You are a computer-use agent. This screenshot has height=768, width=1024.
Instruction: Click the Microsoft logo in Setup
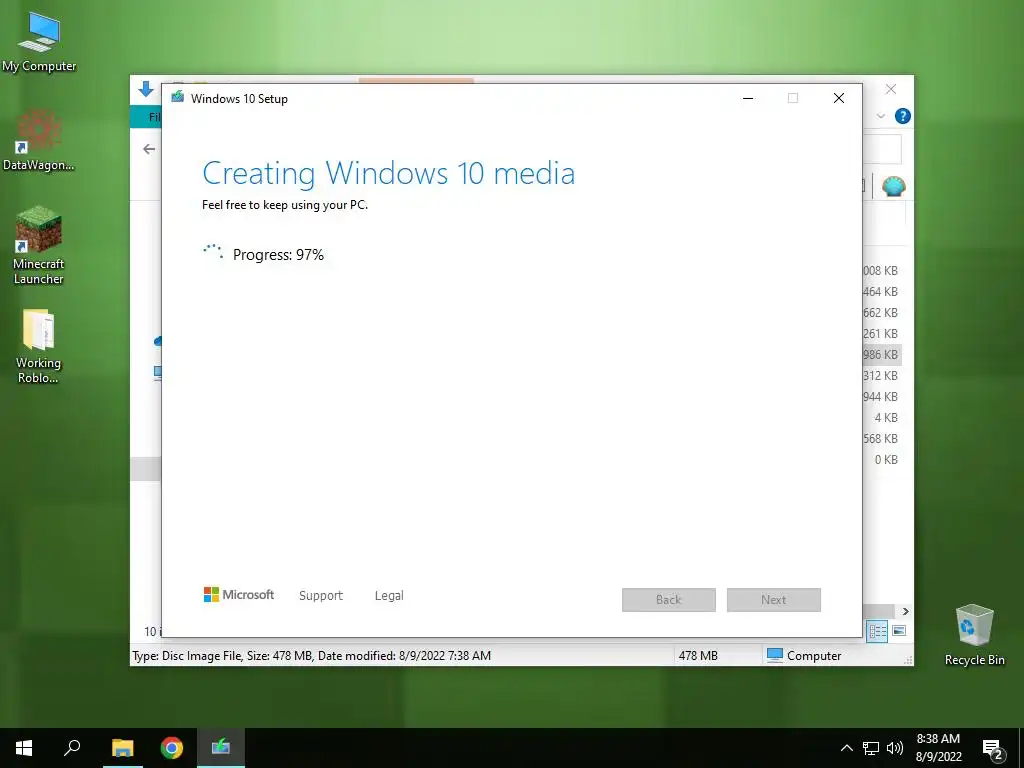pos(239,595)
